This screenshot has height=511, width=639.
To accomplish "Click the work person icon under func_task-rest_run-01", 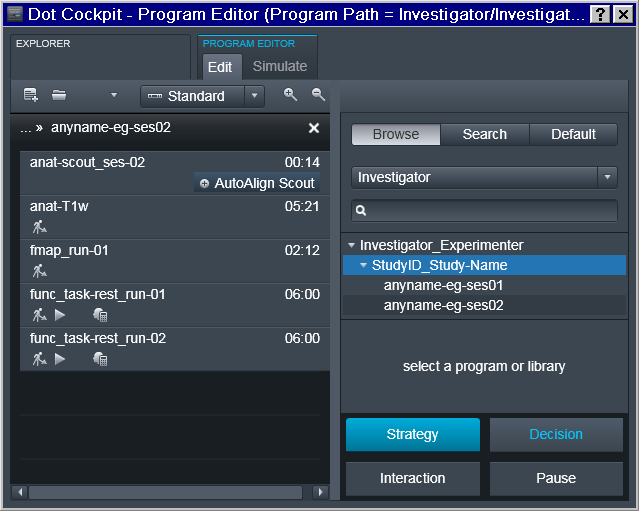I will tap(40, 315).
